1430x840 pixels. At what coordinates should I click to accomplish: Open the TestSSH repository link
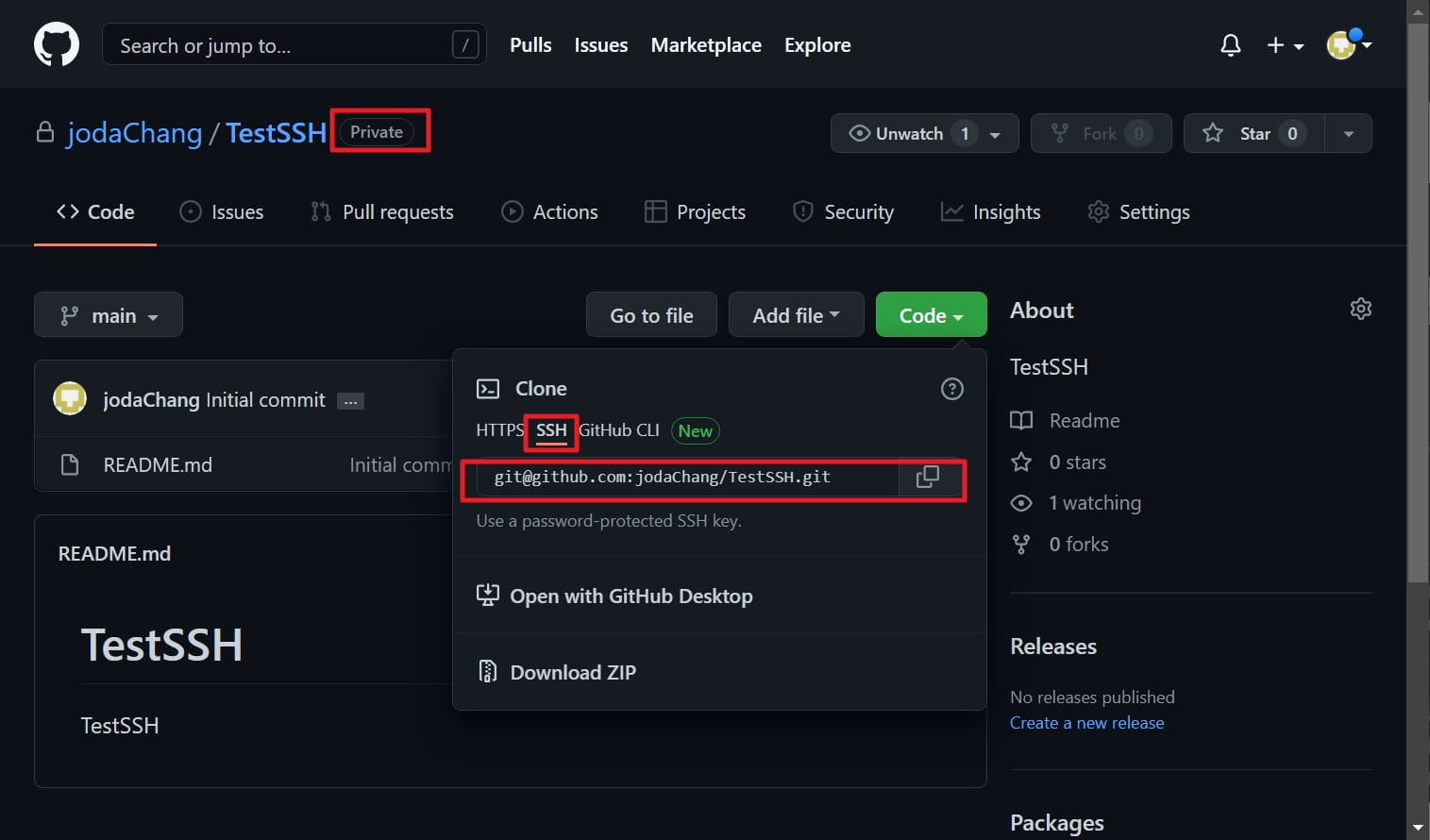click(x=276, y=133)
